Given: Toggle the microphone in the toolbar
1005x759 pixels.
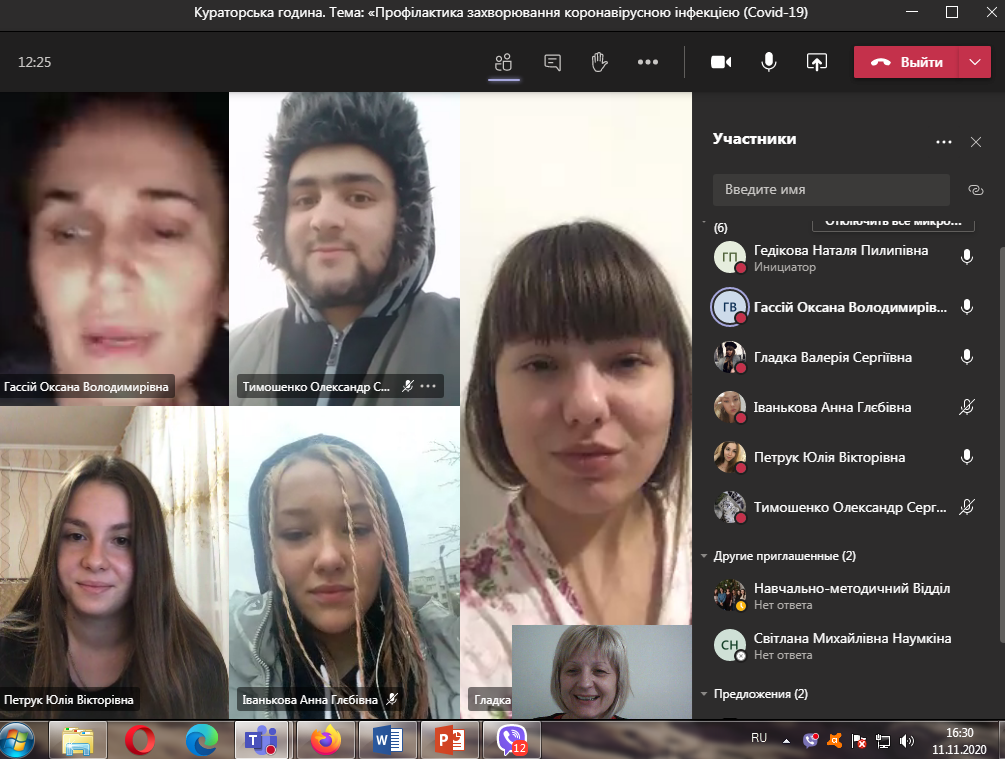Looking at the screenshot, I should (768, 62).
